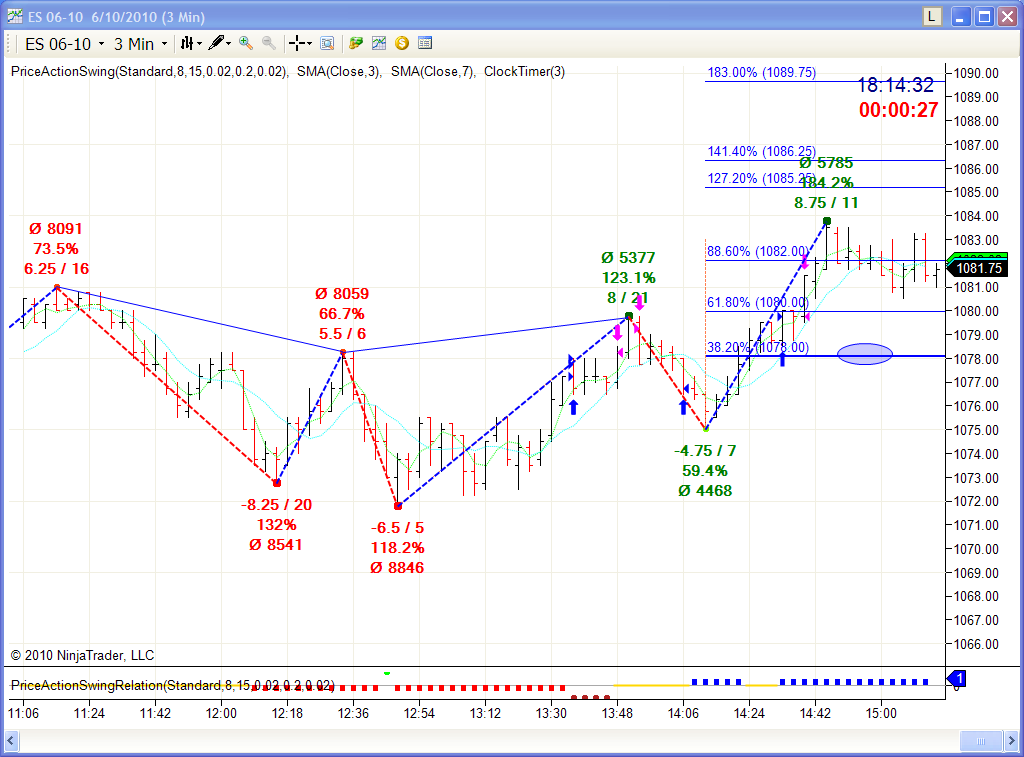Click the 59.4% swing retracement label
This screenshot has height=757, width=1024.
click(705, 471)
